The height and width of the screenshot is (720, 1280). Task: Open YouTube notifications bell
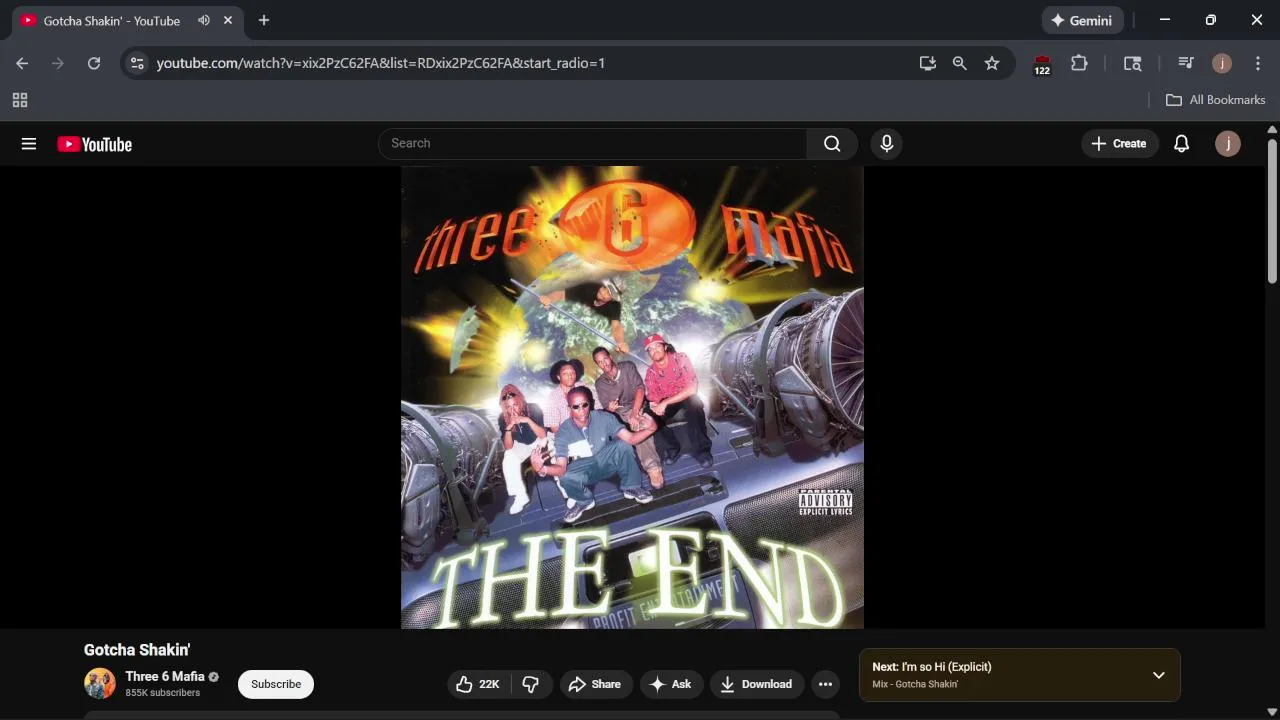1181,143
